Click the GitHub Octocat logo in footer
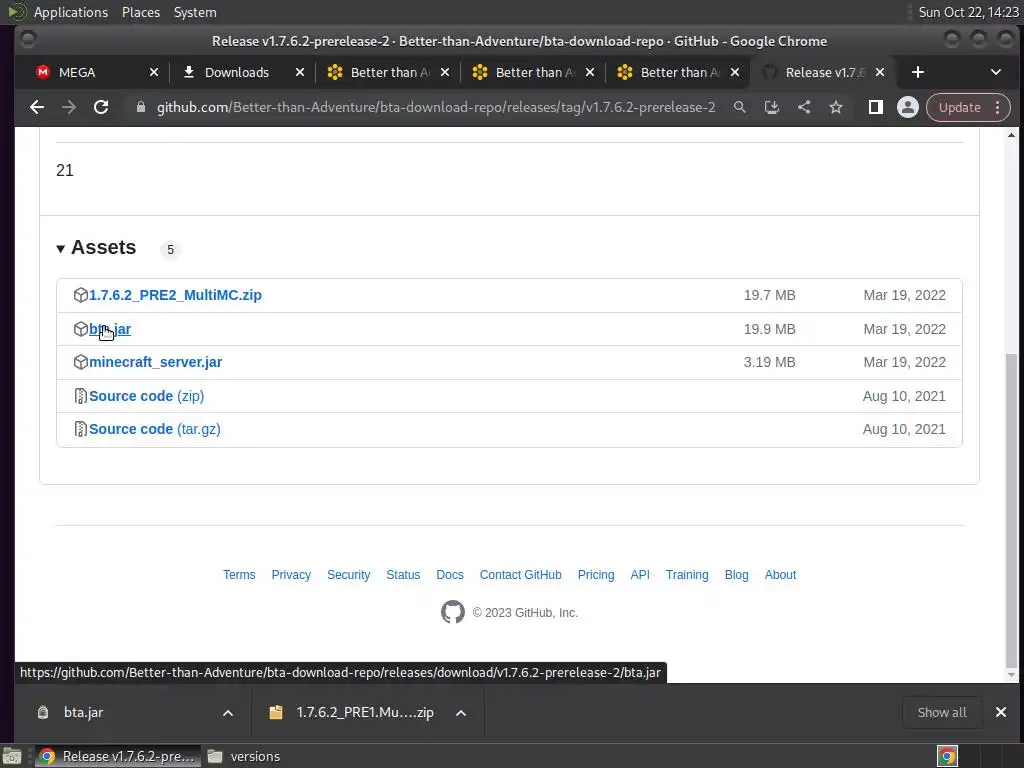 coord(453,613)
